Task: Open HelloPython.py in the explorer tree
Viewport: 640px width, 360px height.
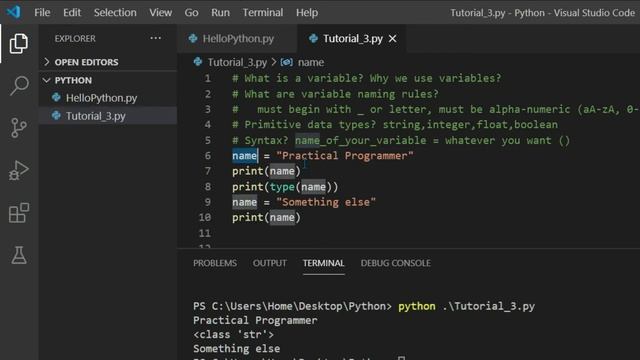Action: tap(108, 98)
